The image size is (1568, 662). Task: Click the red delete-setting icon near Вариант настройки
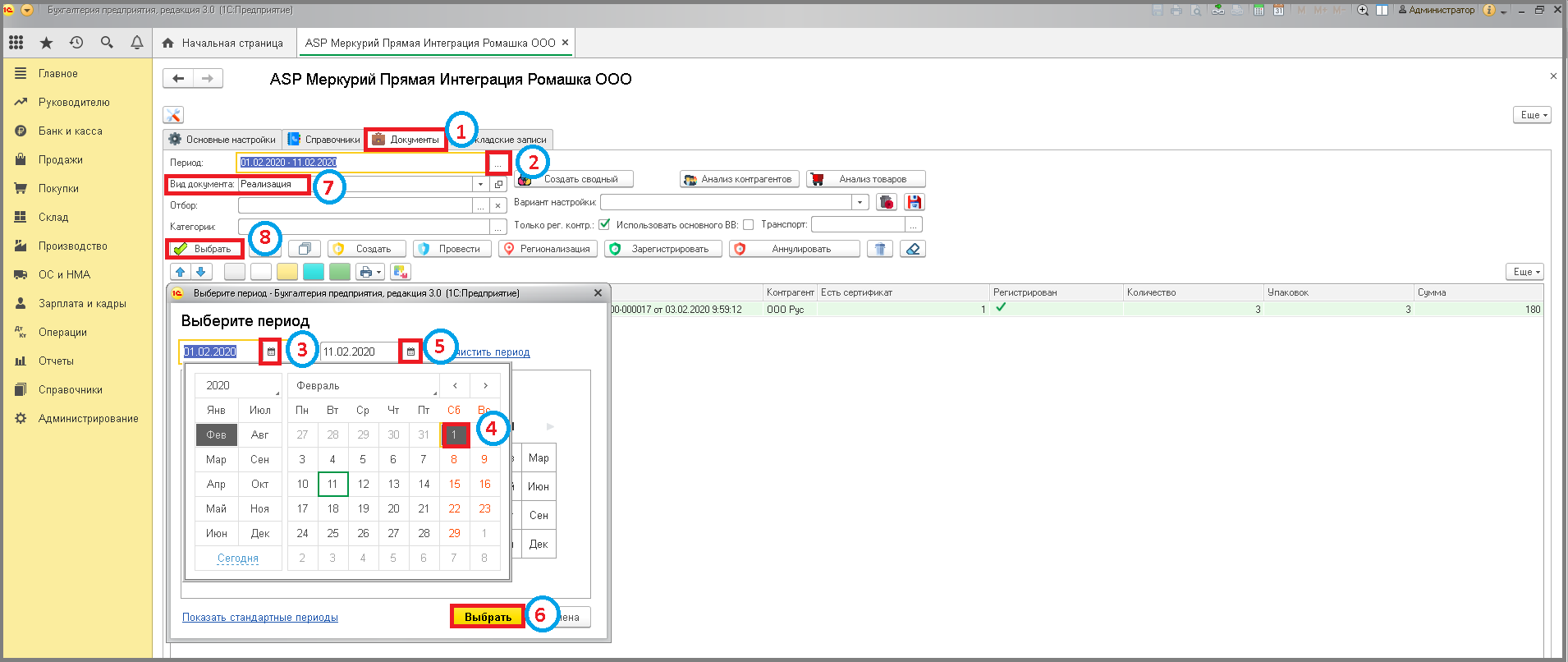(887, 202)
